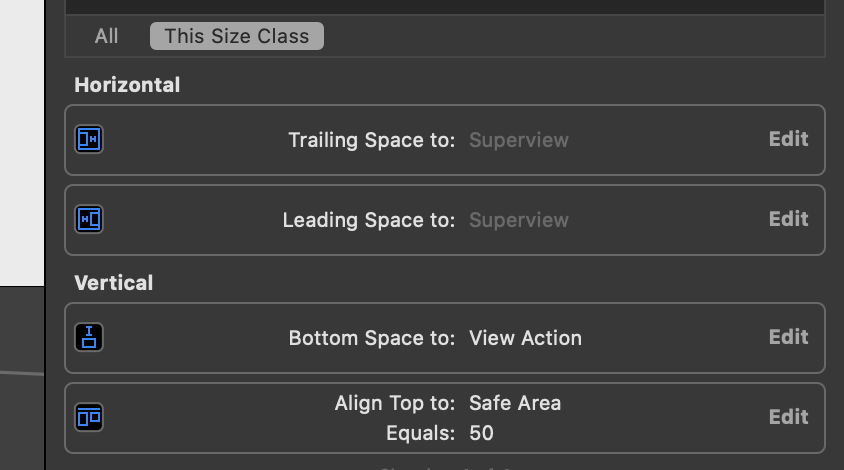Click the Superview target in Trailing Space row

[519, 140]
